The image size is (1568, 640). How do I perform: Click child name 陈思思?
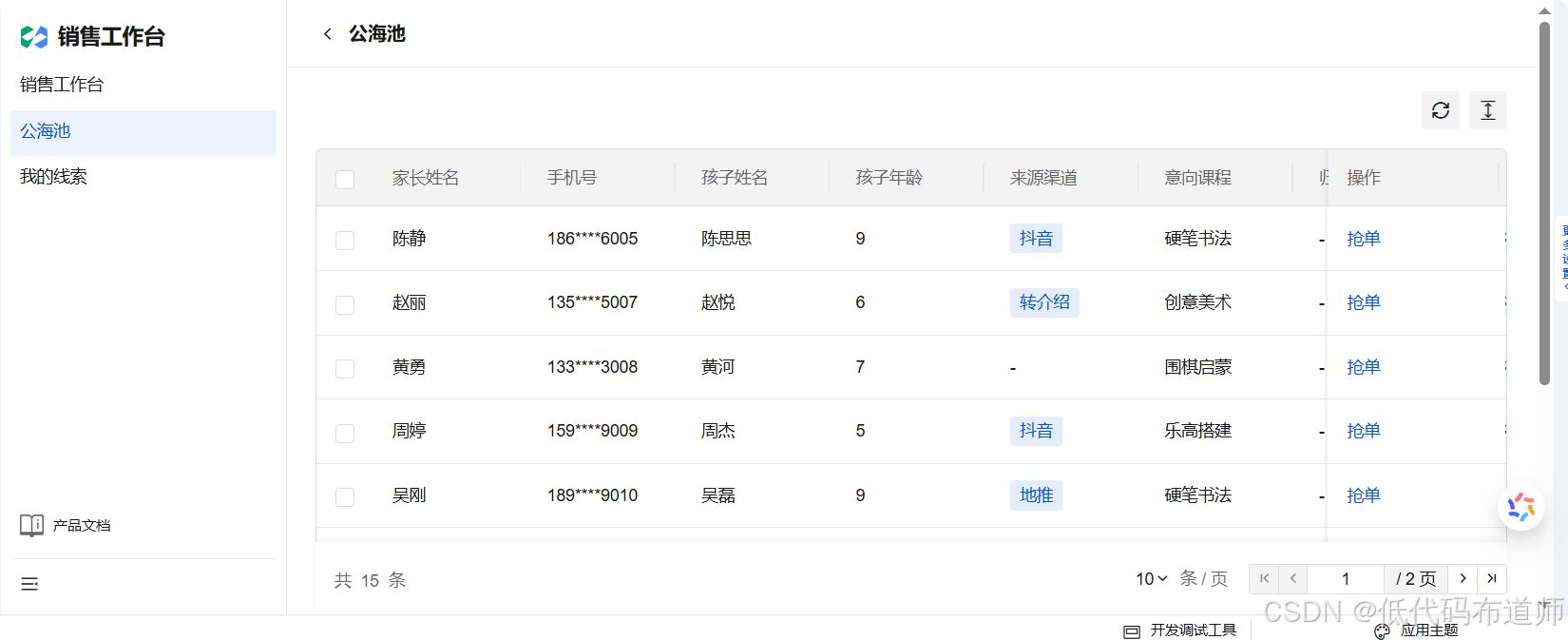point(726,239)
